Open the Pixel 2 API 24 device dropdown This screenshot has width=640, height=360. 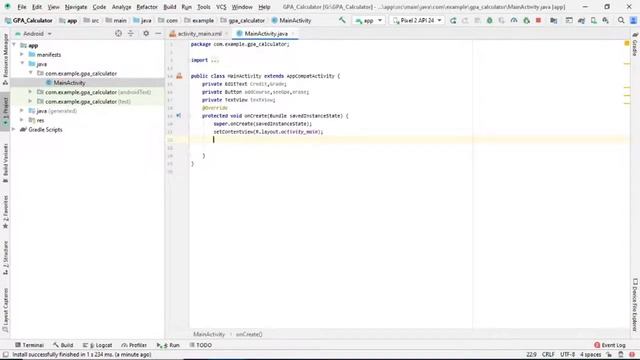pyautogui.click(x=417, y=20)
